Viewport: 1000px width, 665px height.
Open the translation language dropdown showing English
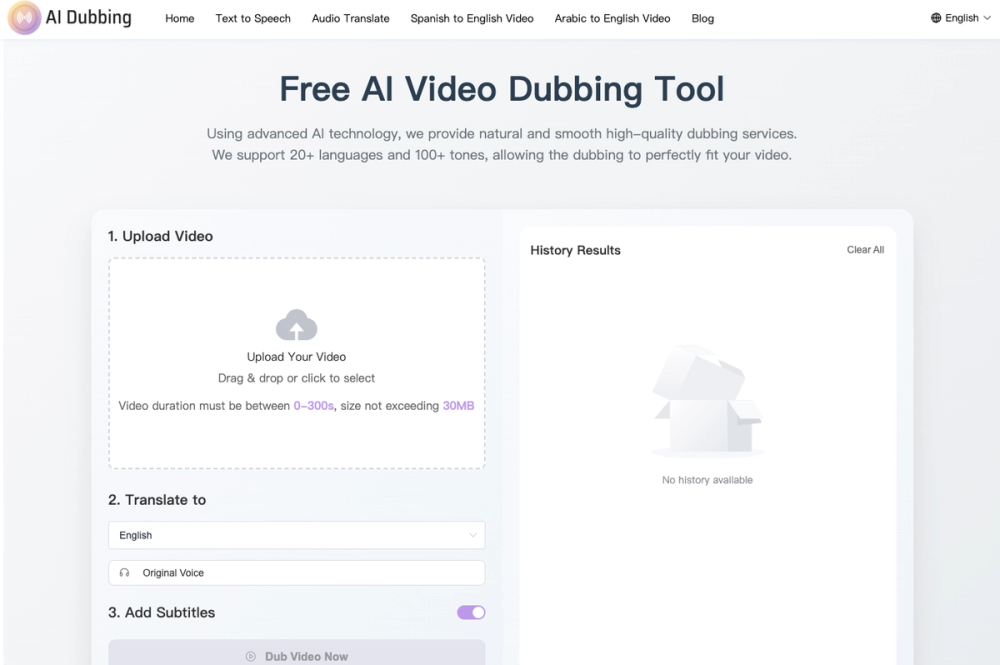point(296,535)
